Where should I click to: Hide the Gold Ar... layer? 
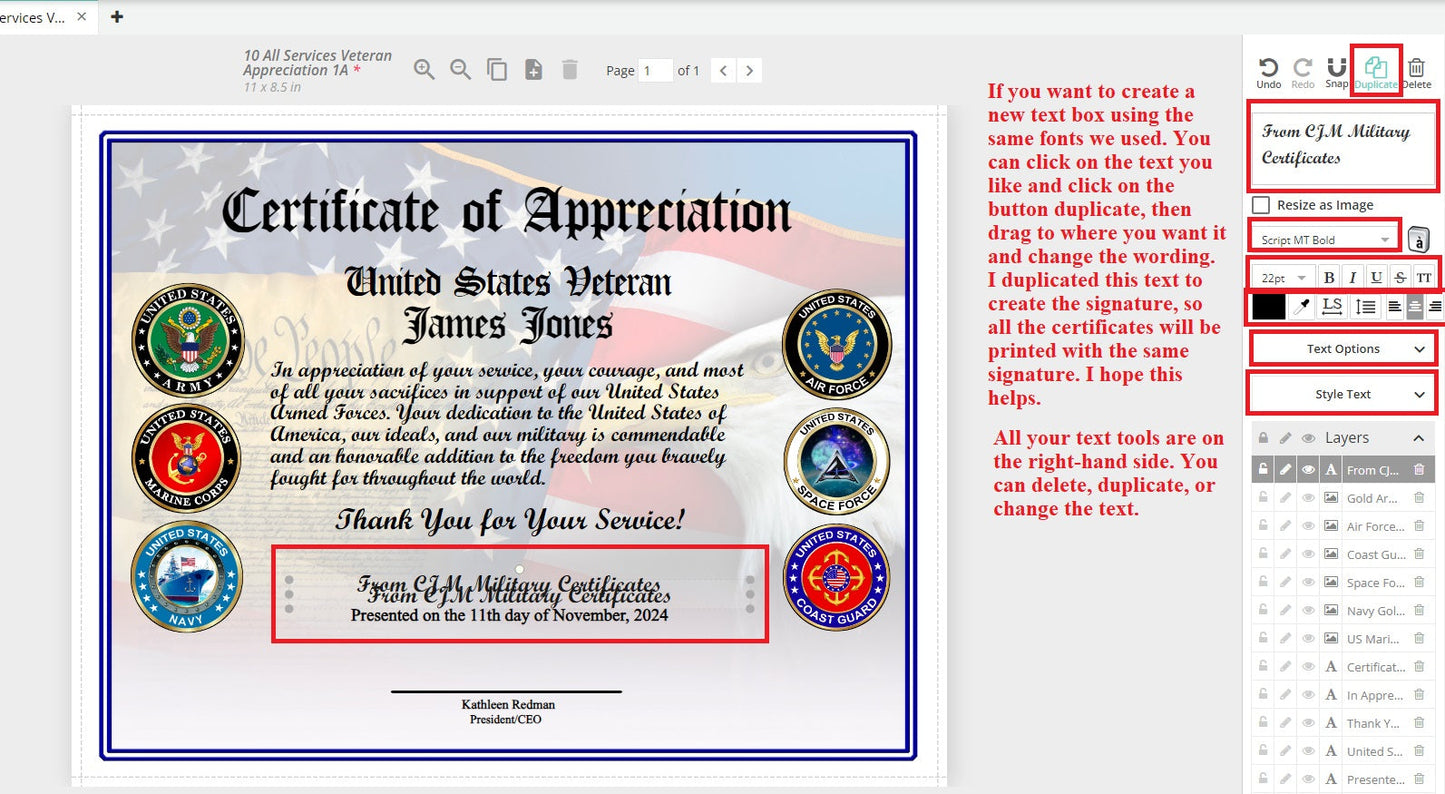(x=1308, y=498)
